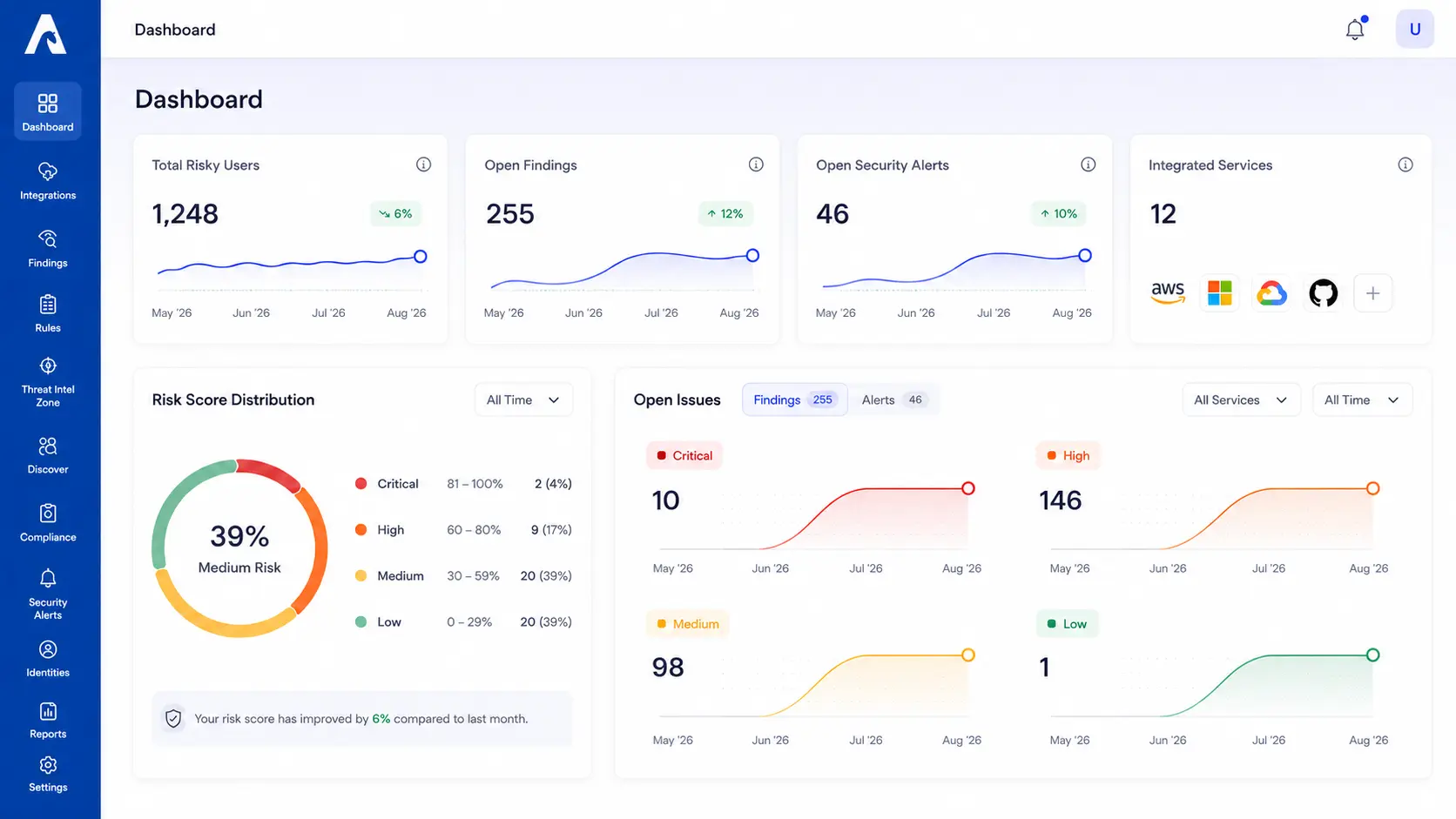Open Threat Intel Zone

click(48, 382)
